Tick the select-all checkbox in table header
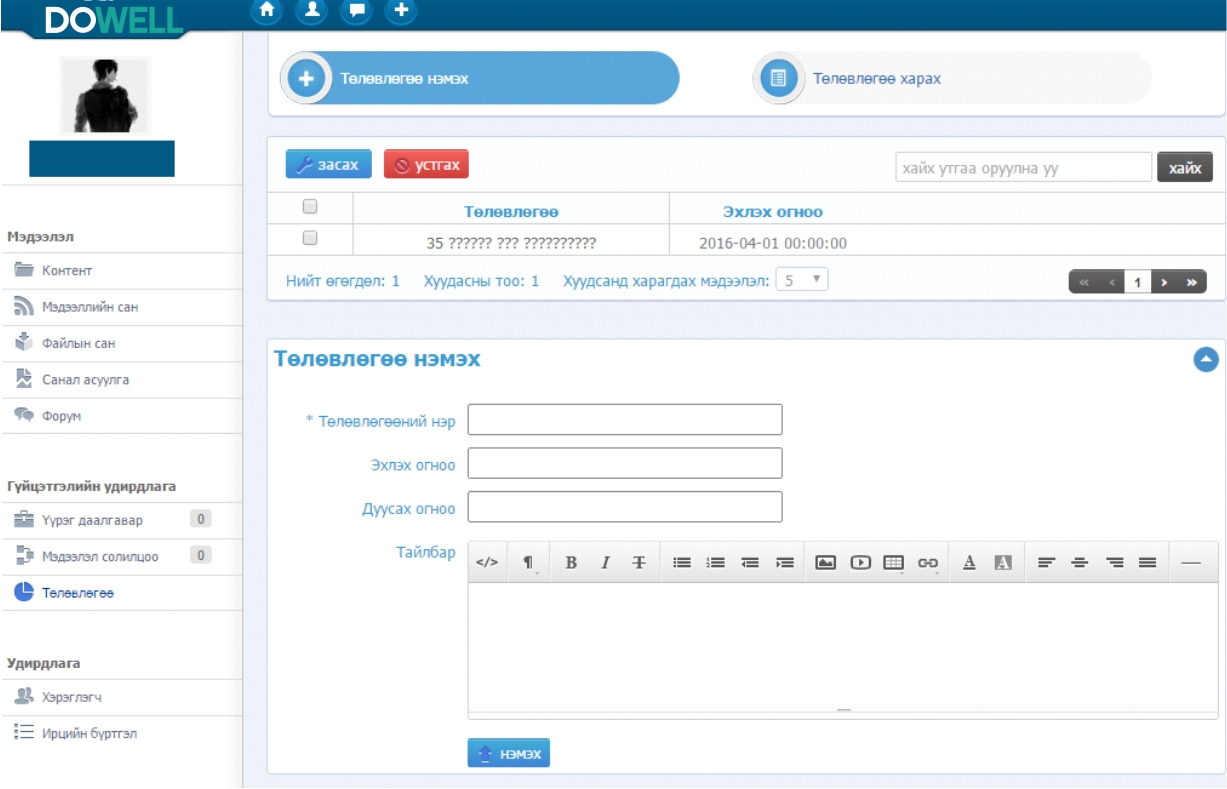The height and width of the screenshot is (789, 1227). pos(310,207)
